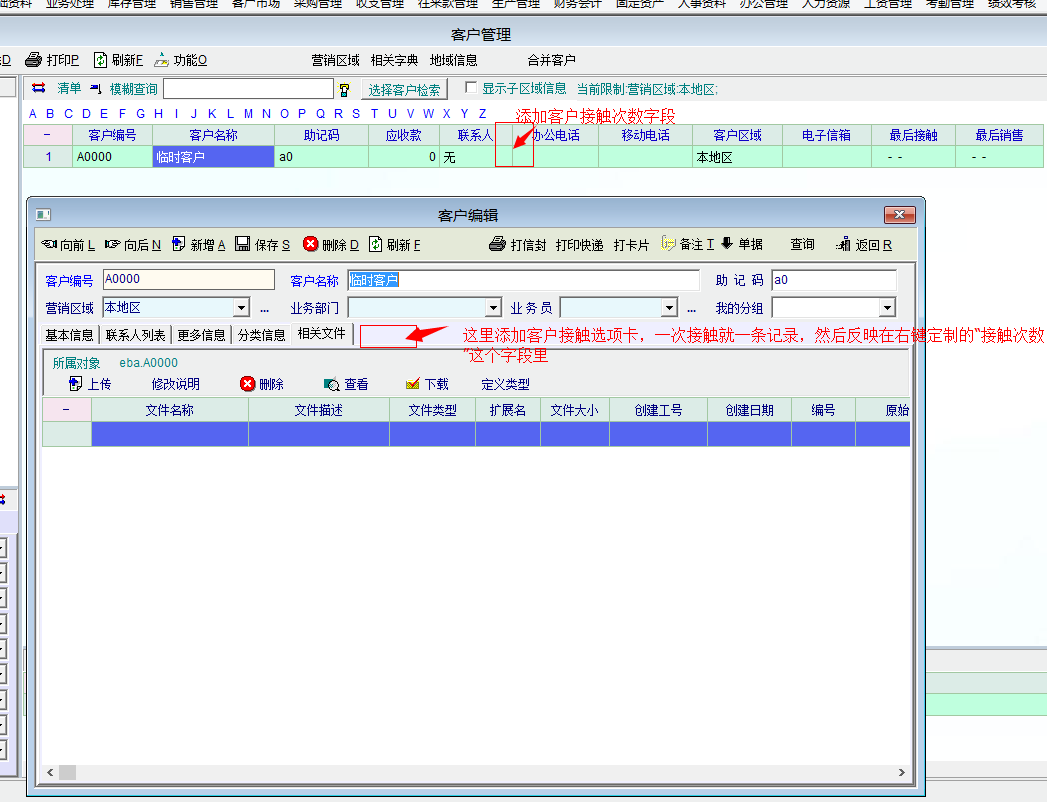This screenshot has height=802, width=1047.
Task: Click the 保存 (Save) floppy disk icon
Action: tap(242, 244)
